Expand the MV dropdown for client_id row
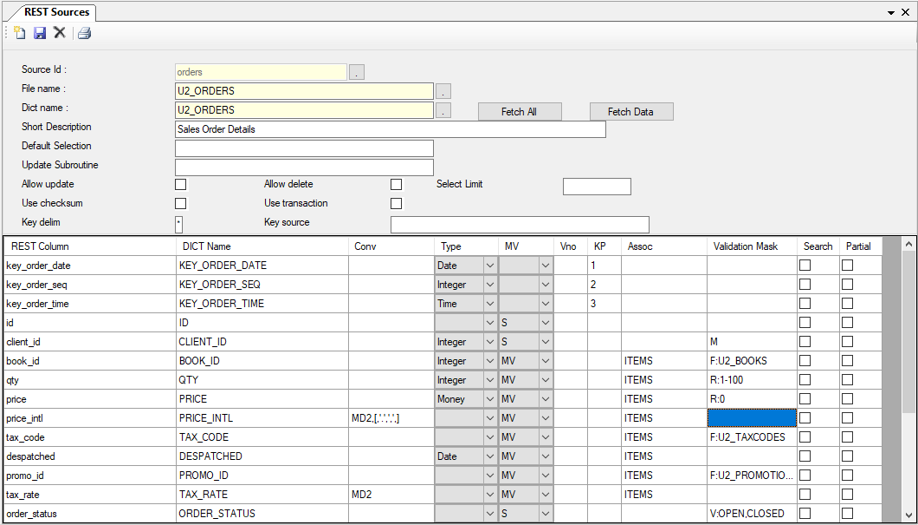This screenshot has width=918, height=525. click(x=545, y=342)
